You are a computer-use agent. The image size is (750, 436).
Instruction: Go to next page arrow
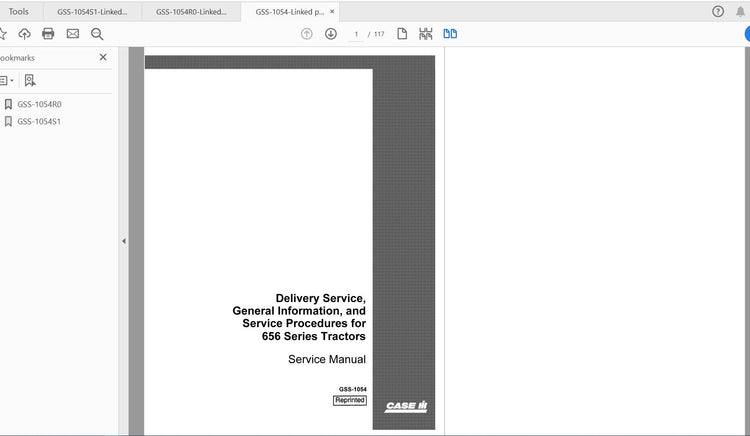331,34
